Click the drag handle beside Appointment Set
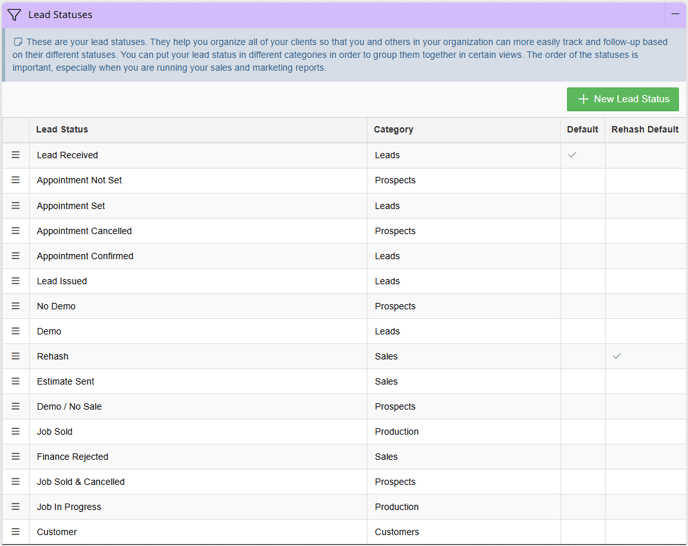The image size is (688, 546). tap(15, 206)
